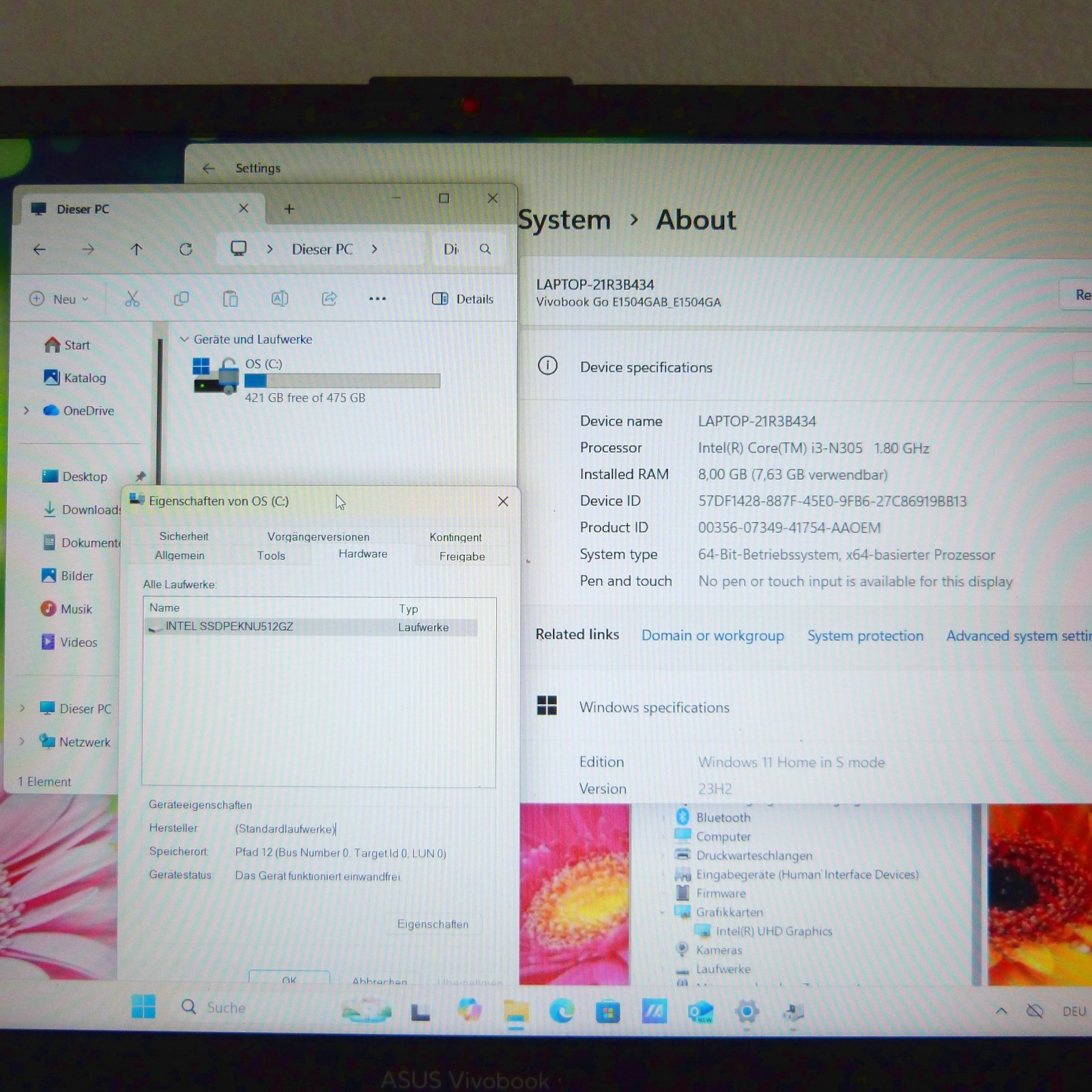Viewport: 1092px width, 1092px height.
Task: Navigate up one folder level
Action: (136, 249)
